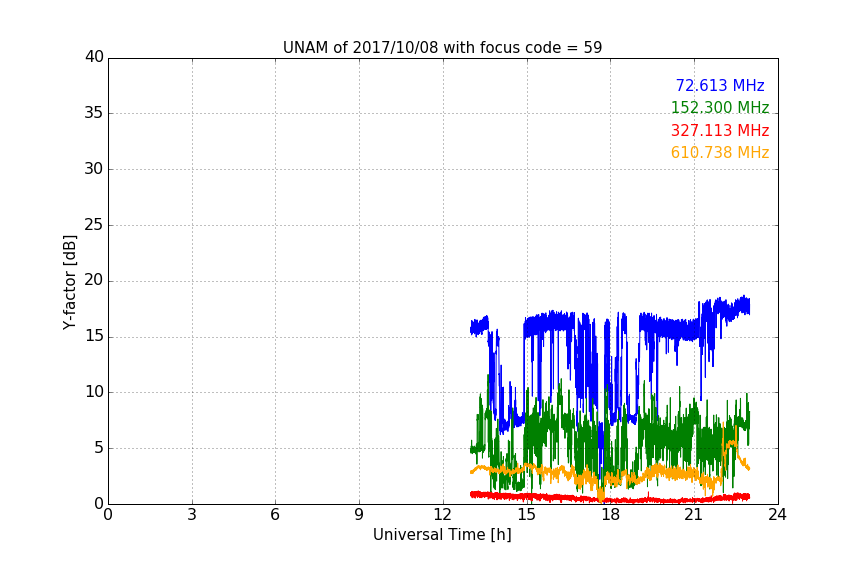
Task: Select the red 327.113 MHz legend label
Action: [x=720, y=131]
